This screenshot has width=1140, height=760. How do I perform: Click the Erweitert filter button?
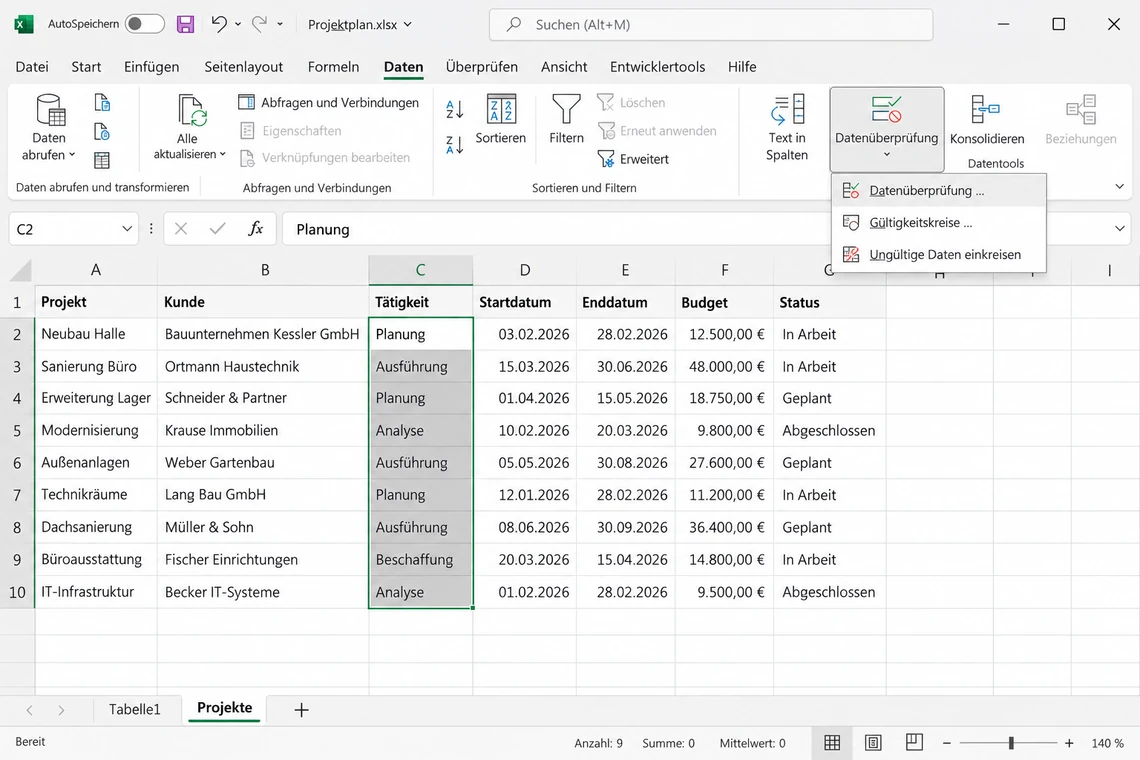(633, 159)
